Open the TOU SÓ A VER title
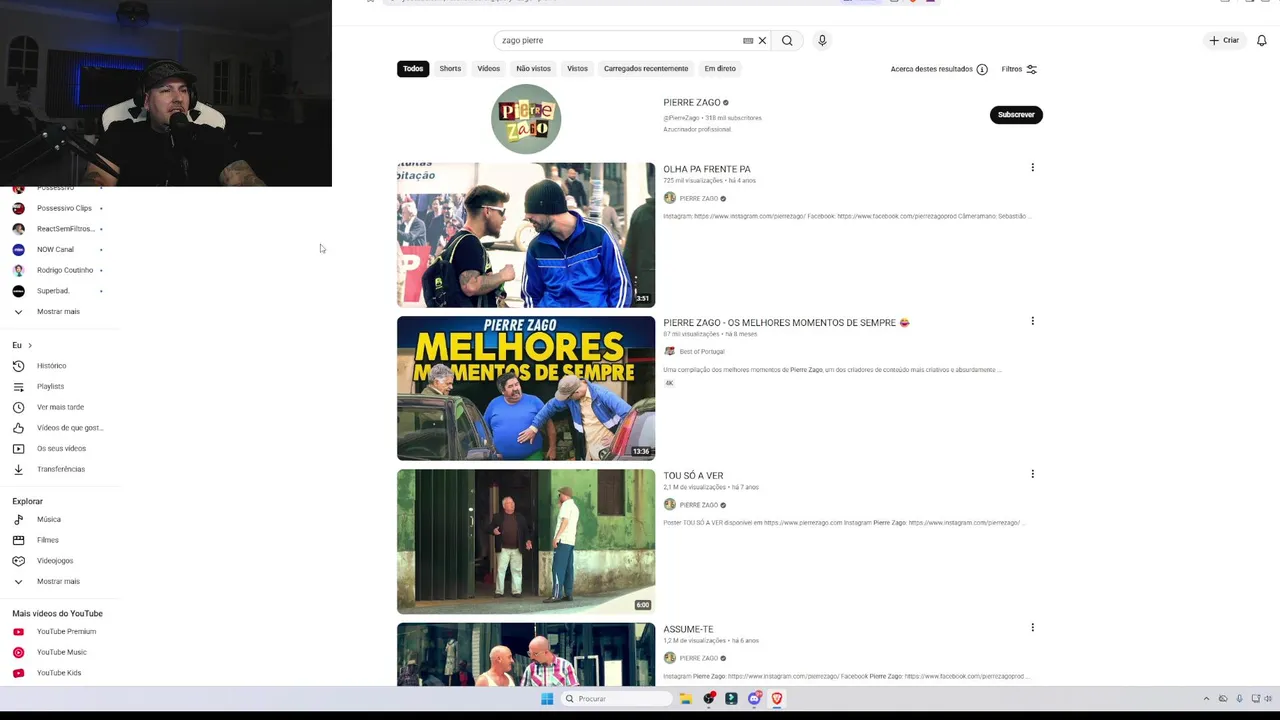Screen dimensions: 1280x720 pos(693,476)
